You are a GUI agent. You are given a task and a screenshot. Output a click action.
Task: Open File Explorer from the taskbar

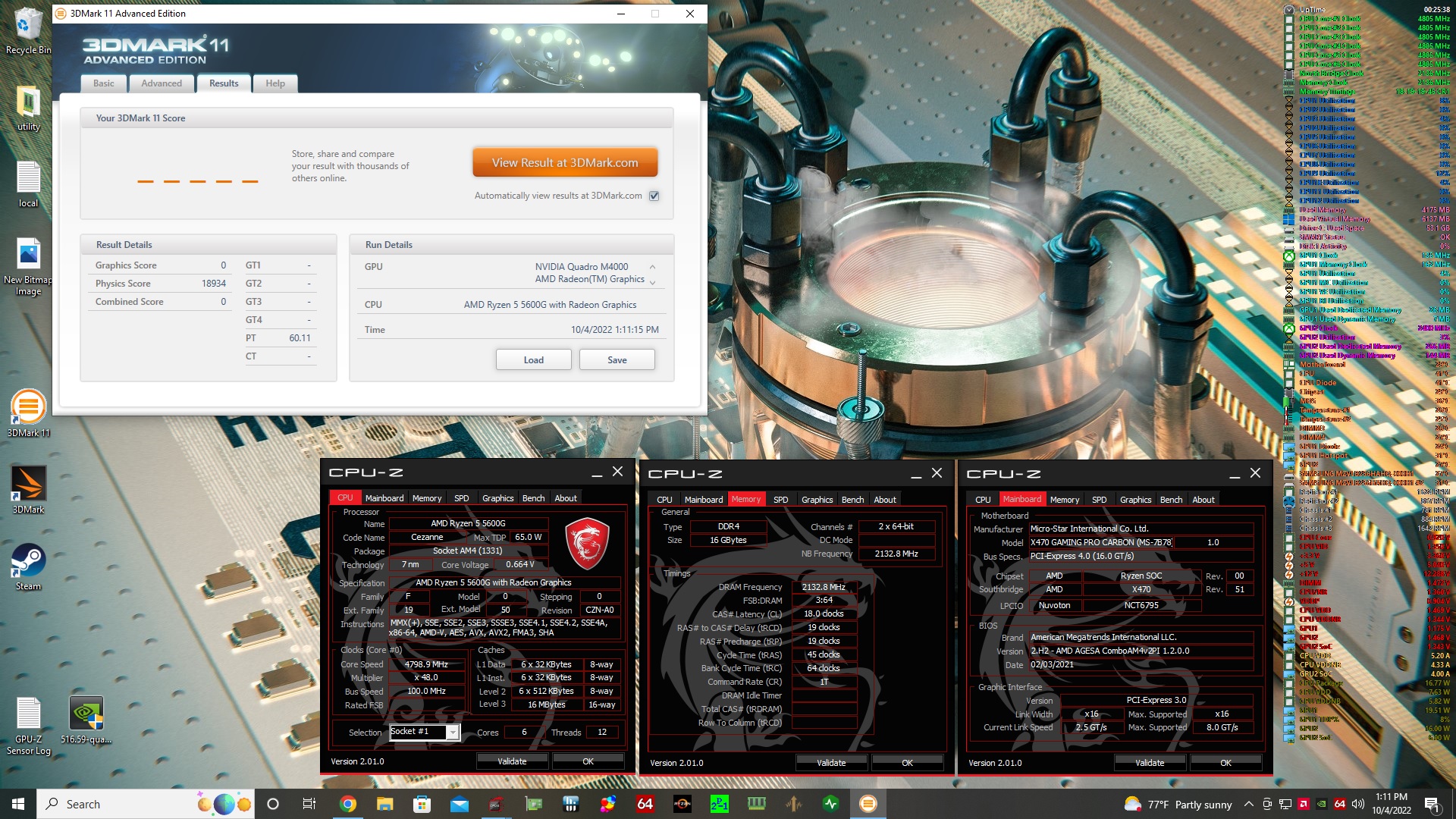(384, 804)
